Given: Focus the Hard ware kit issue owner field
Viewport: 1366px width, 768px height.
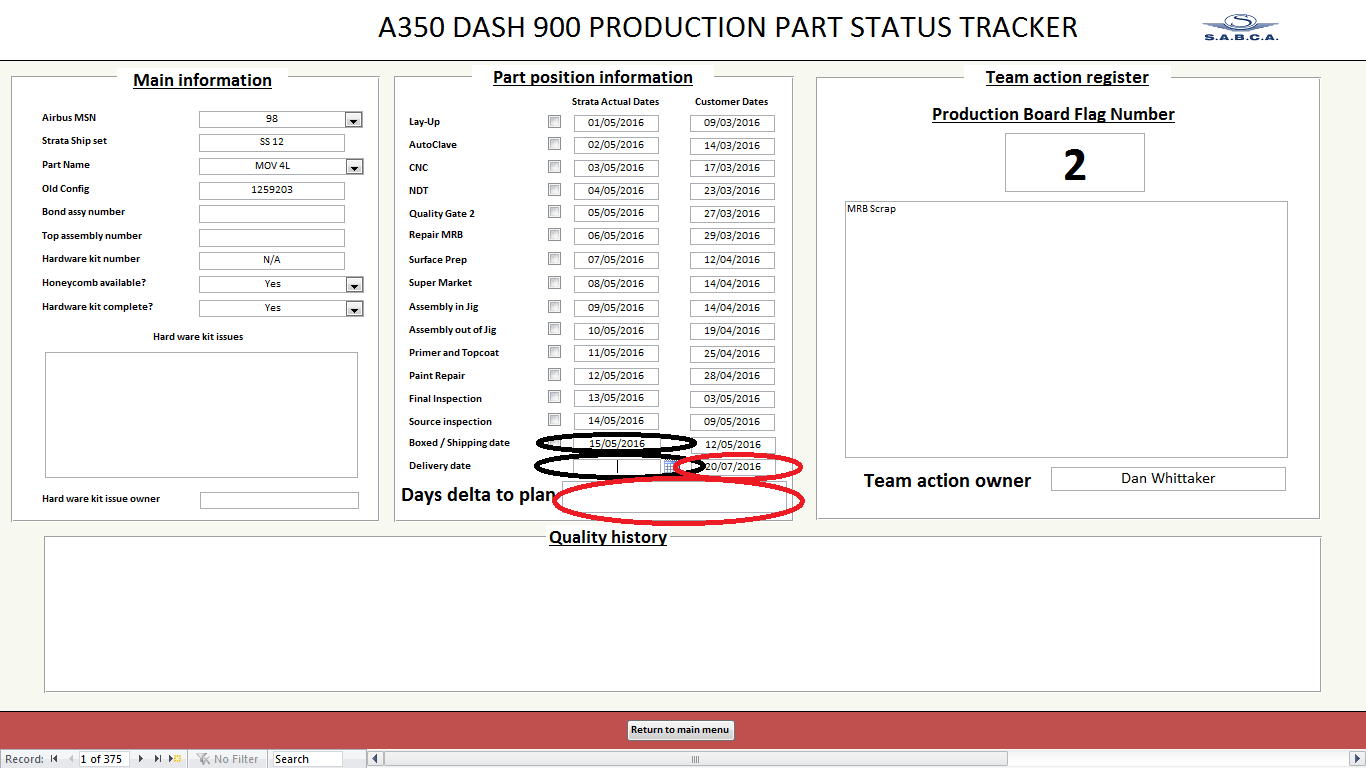Looking at the screenshot, I should 279,500.
